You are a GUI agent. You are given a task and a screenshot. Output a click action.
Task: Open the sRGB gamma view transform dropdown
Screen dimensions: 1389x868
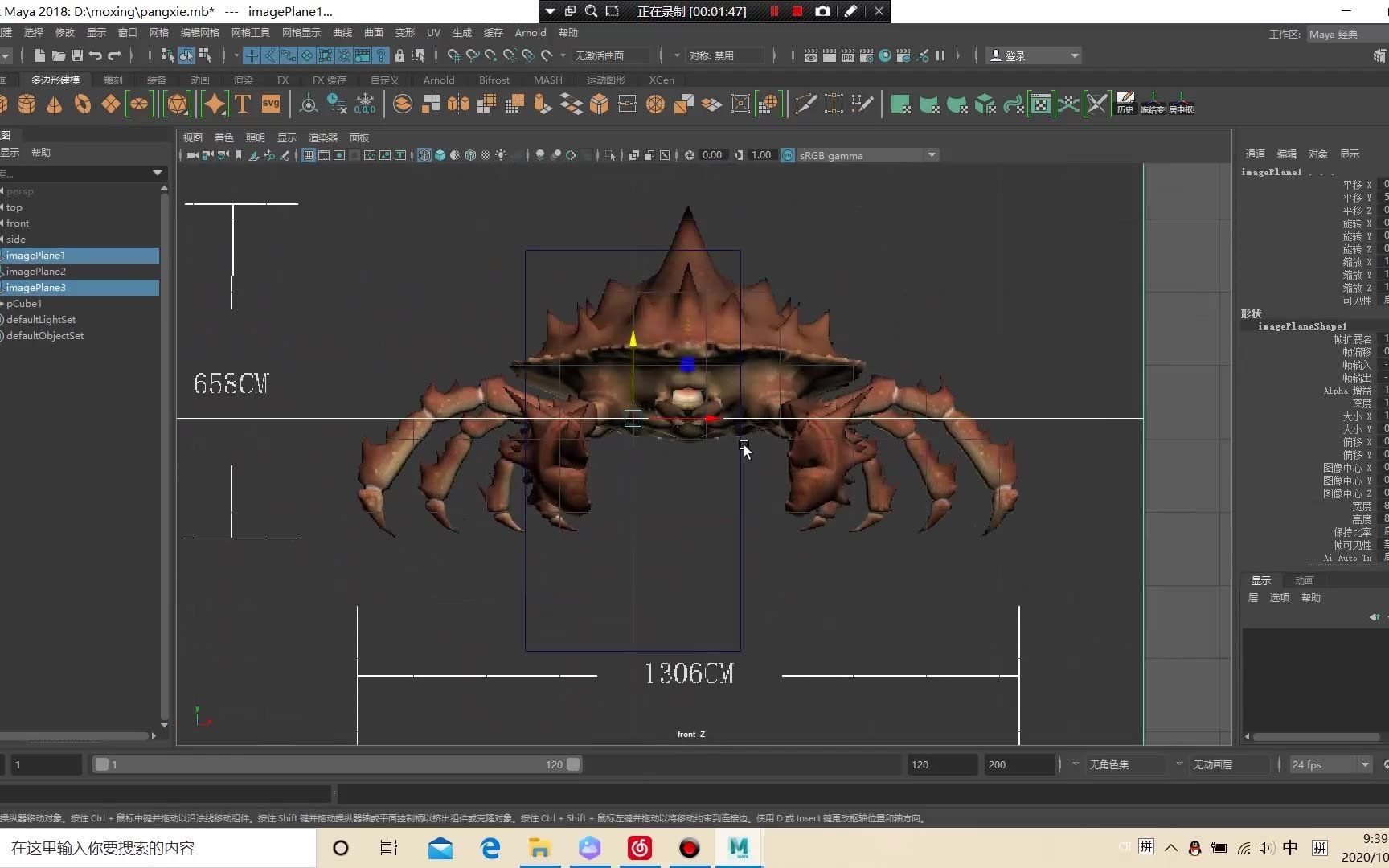click(932, 155)
